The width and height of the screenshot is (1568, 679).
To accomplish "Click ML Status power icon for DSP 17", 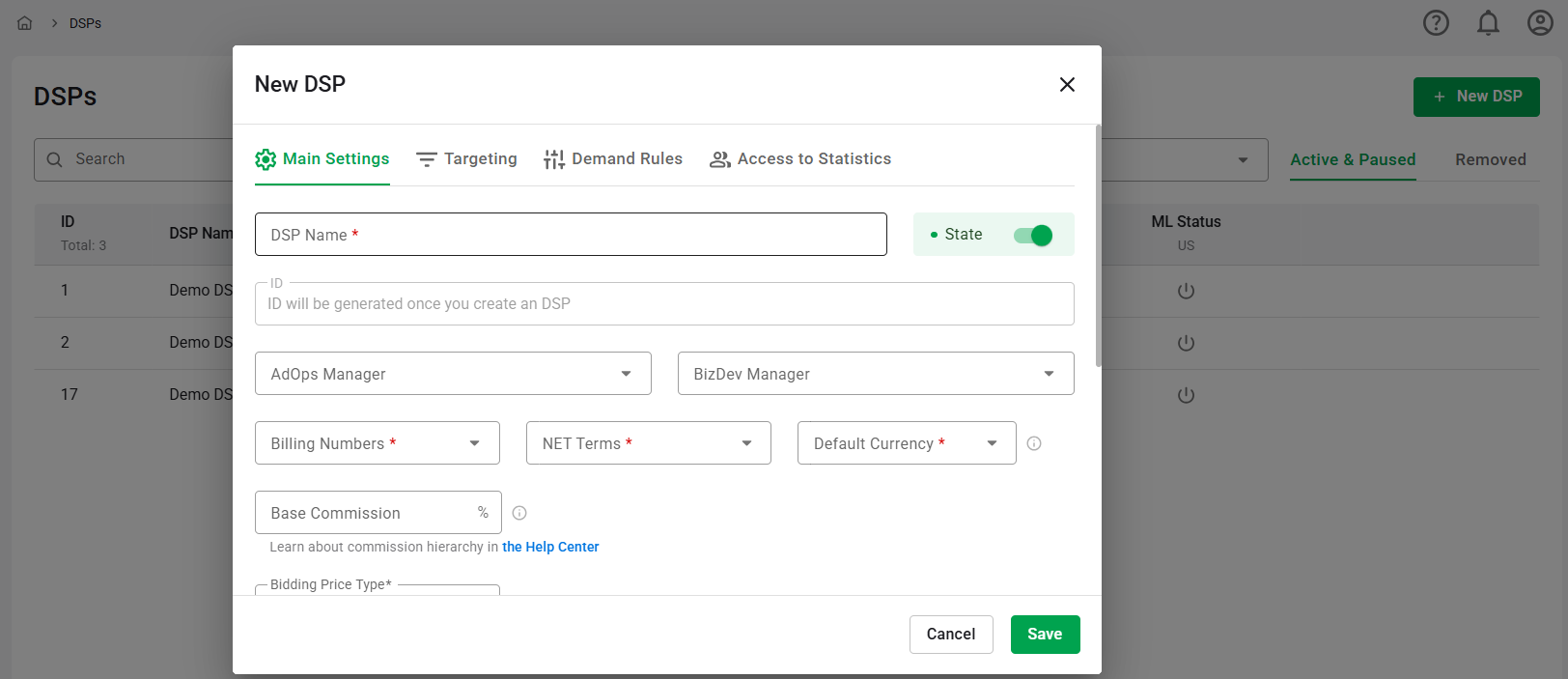I will tap(1186, 395).
